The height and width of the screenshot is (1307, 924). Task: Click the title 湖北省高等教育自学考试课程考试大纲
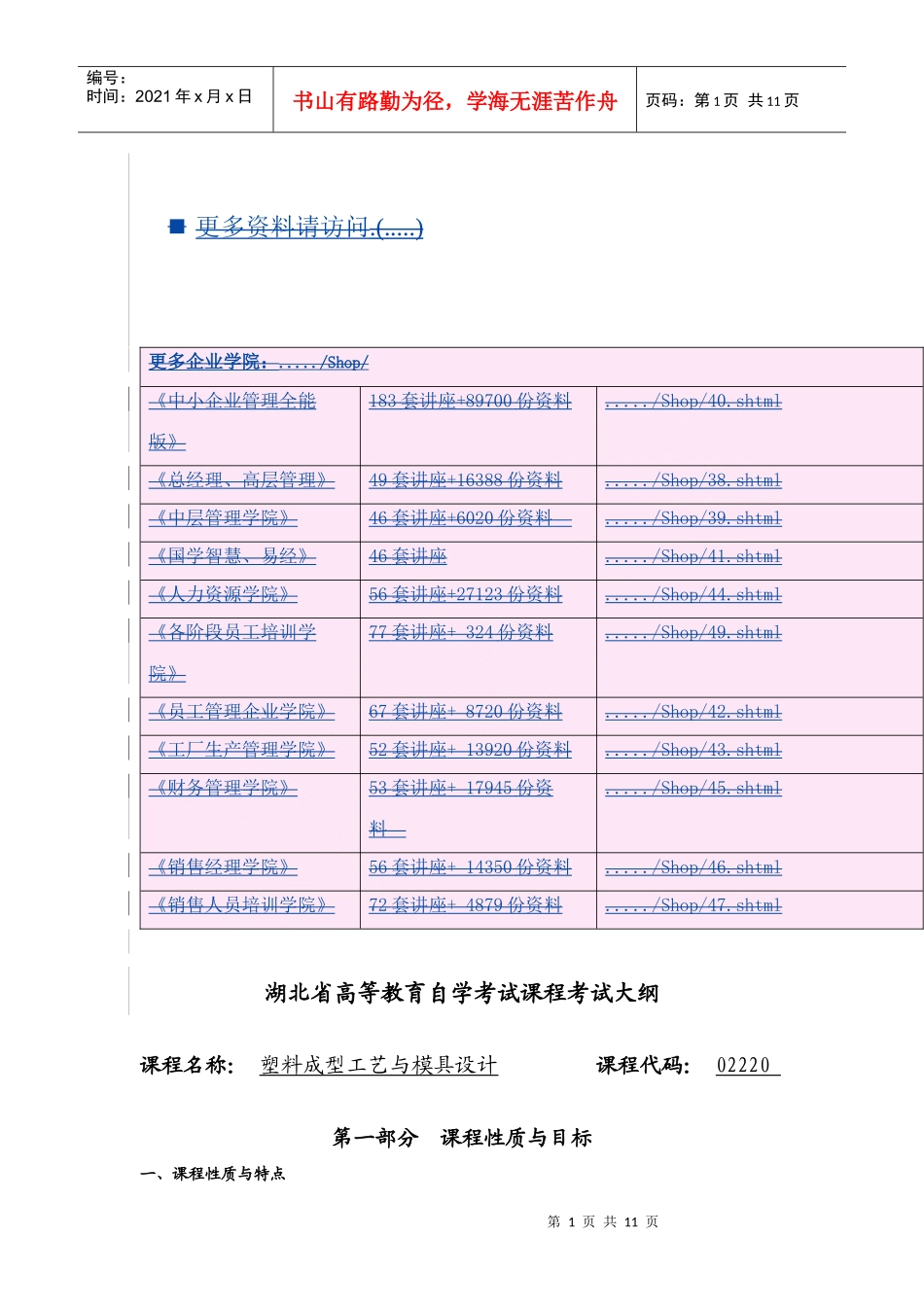tap(462, 993)
